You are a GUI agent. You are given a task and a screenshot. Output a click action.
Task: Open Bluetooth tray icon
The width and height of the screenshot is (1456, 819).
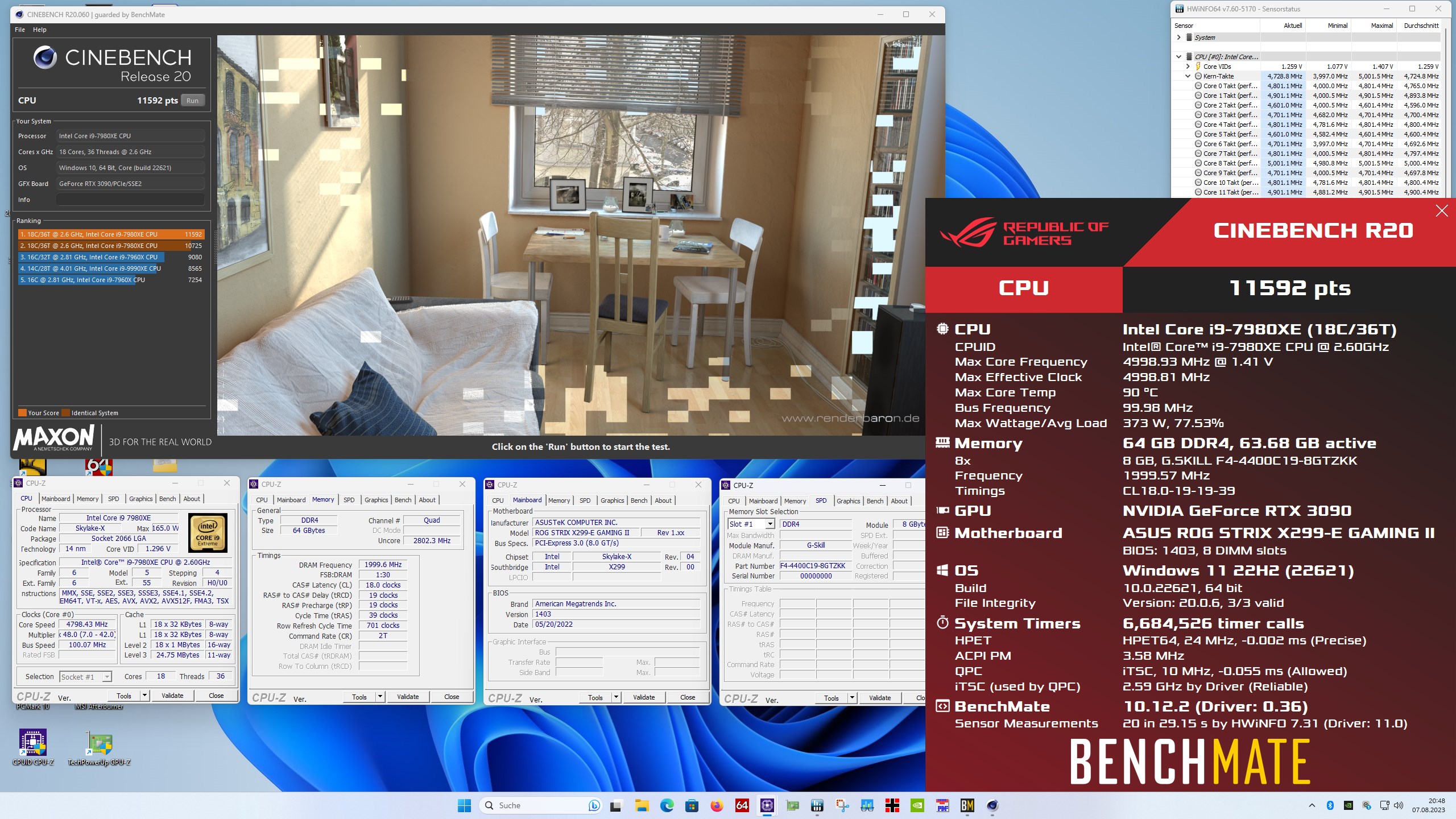(1330, 805)
